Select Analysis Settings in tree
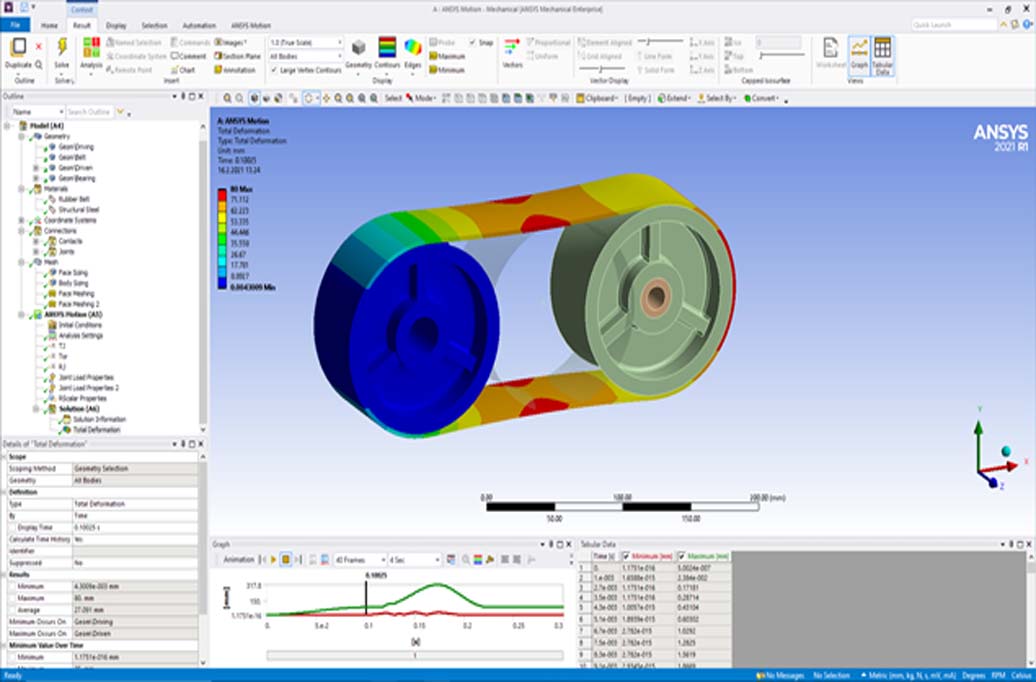Viewport: 1036px width, 682px height. coord(81,335)
